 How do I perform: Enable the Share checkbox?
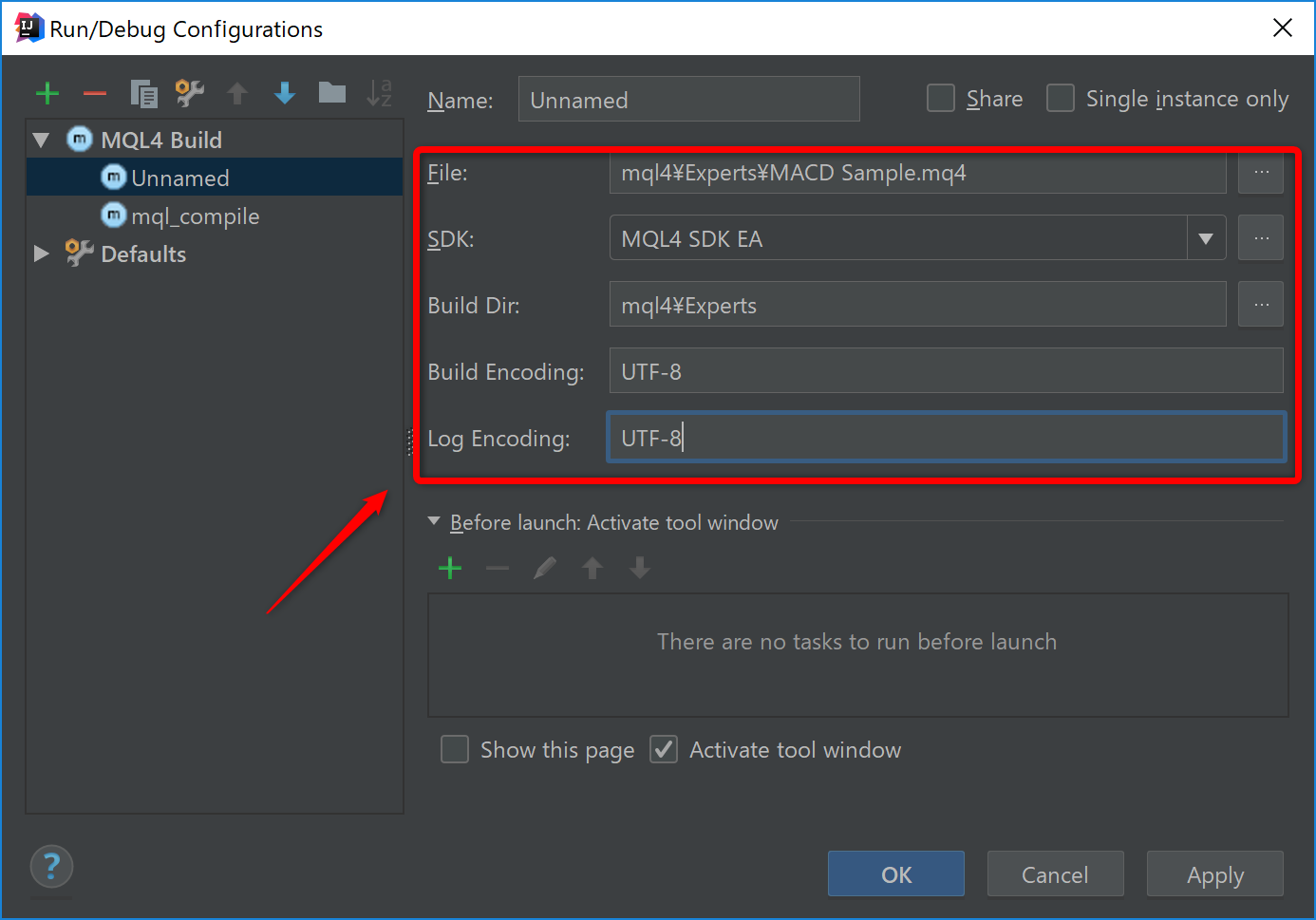tap(941, 99)
